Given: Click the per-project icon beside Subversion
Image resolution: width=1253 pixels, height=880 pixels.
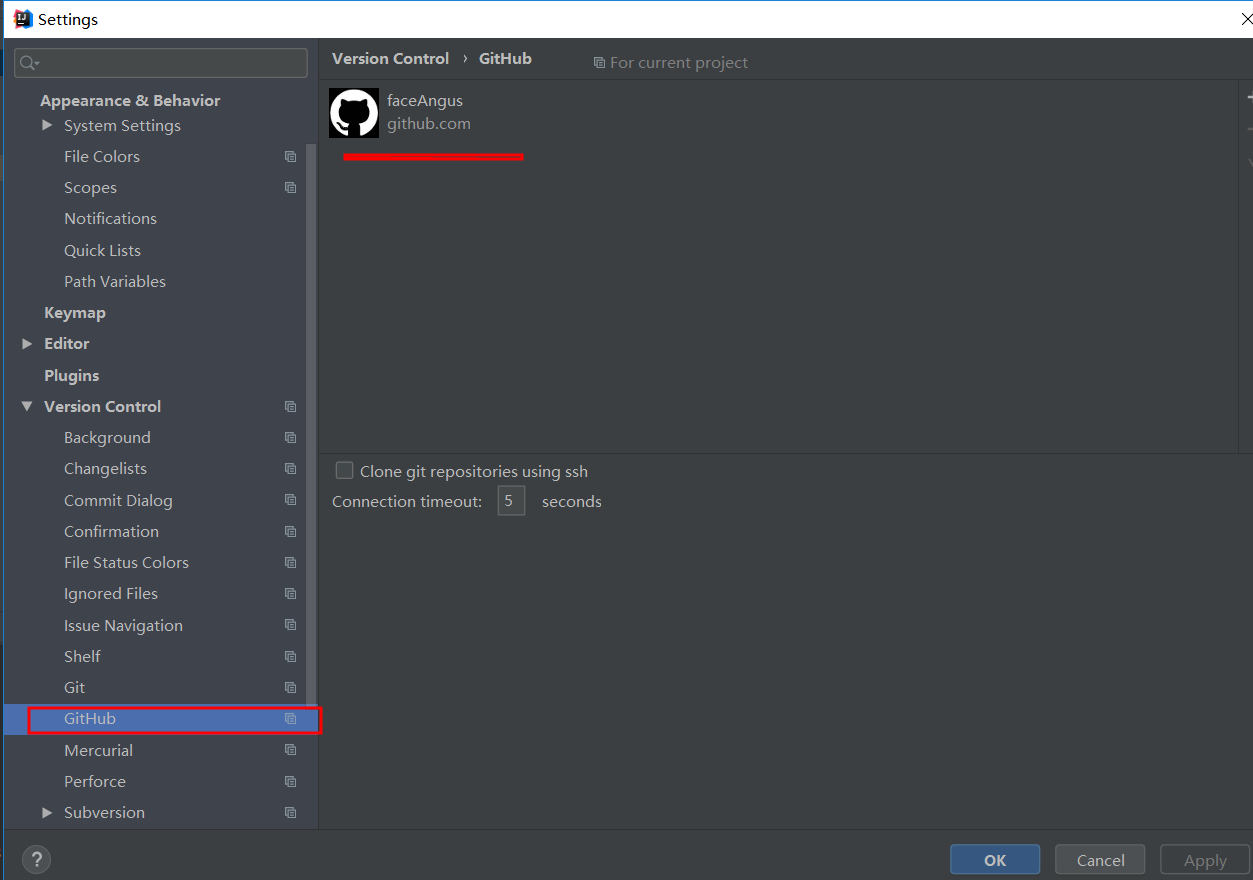Looking at the screenshot, I should tap(290, 813).
